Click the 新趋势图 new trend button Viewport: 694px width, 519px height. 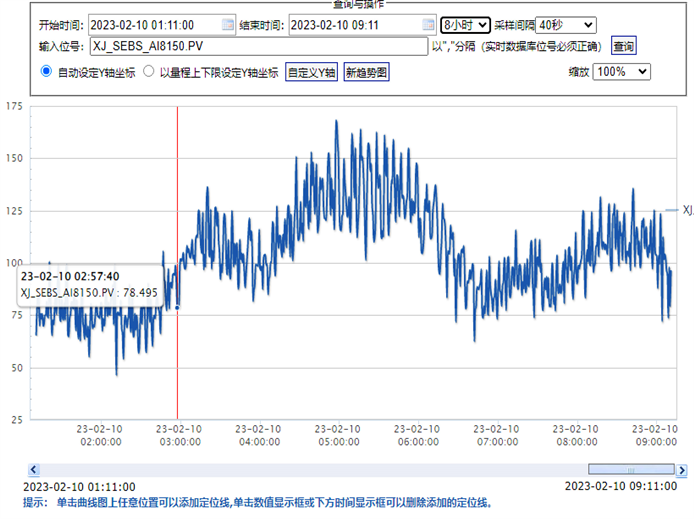[x=366, y=72]
